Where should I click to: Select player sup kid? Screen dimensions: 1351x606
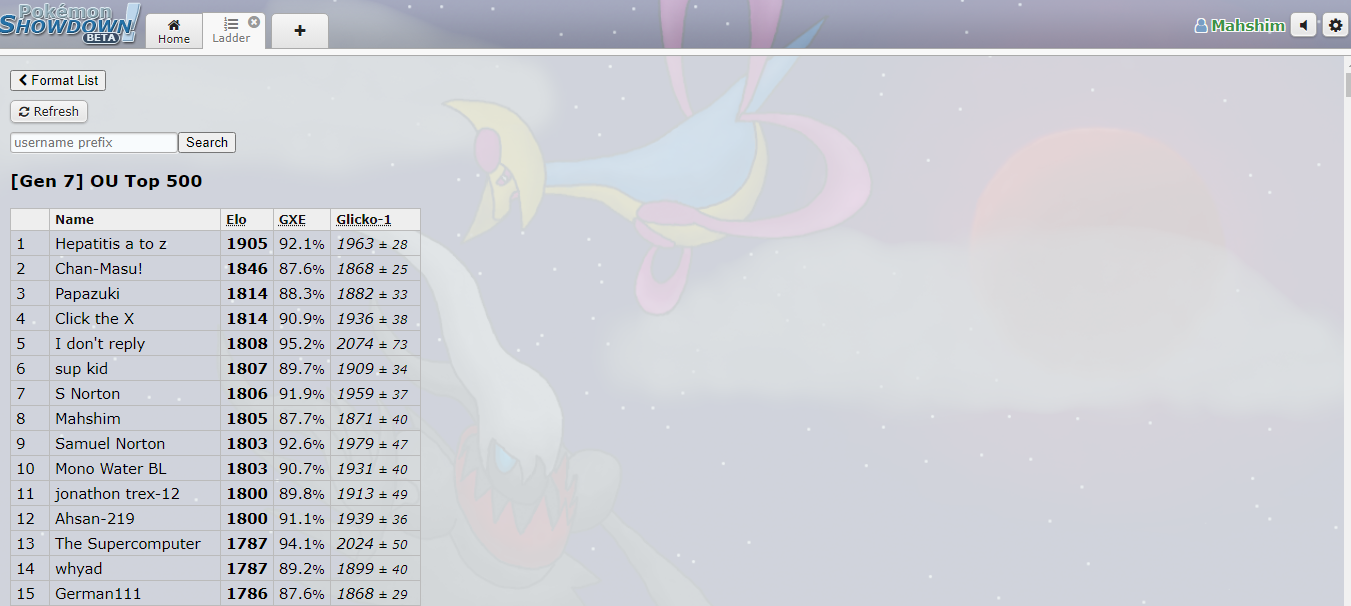[81, 368]
